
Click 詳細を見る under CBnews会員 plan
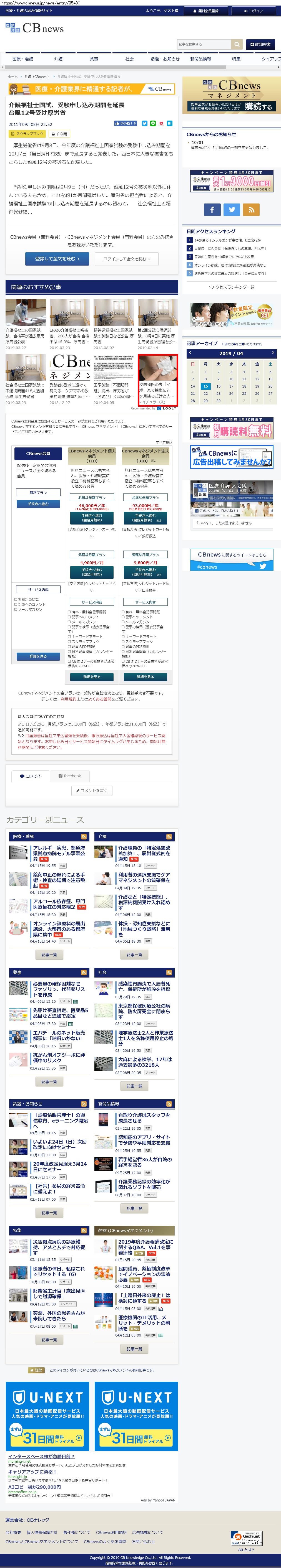click(38, 656)
